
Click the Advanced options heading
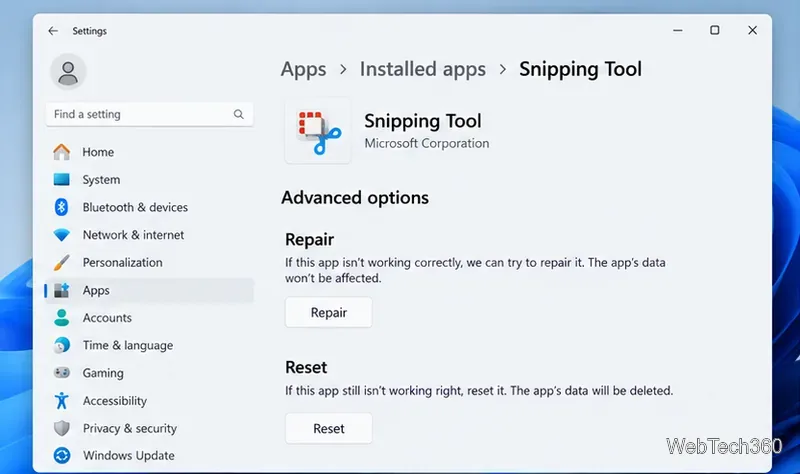coord(355,198)
